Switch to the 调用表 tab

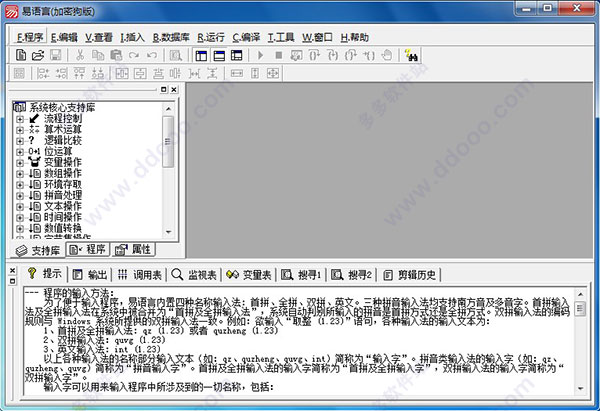tap(139, 275)
